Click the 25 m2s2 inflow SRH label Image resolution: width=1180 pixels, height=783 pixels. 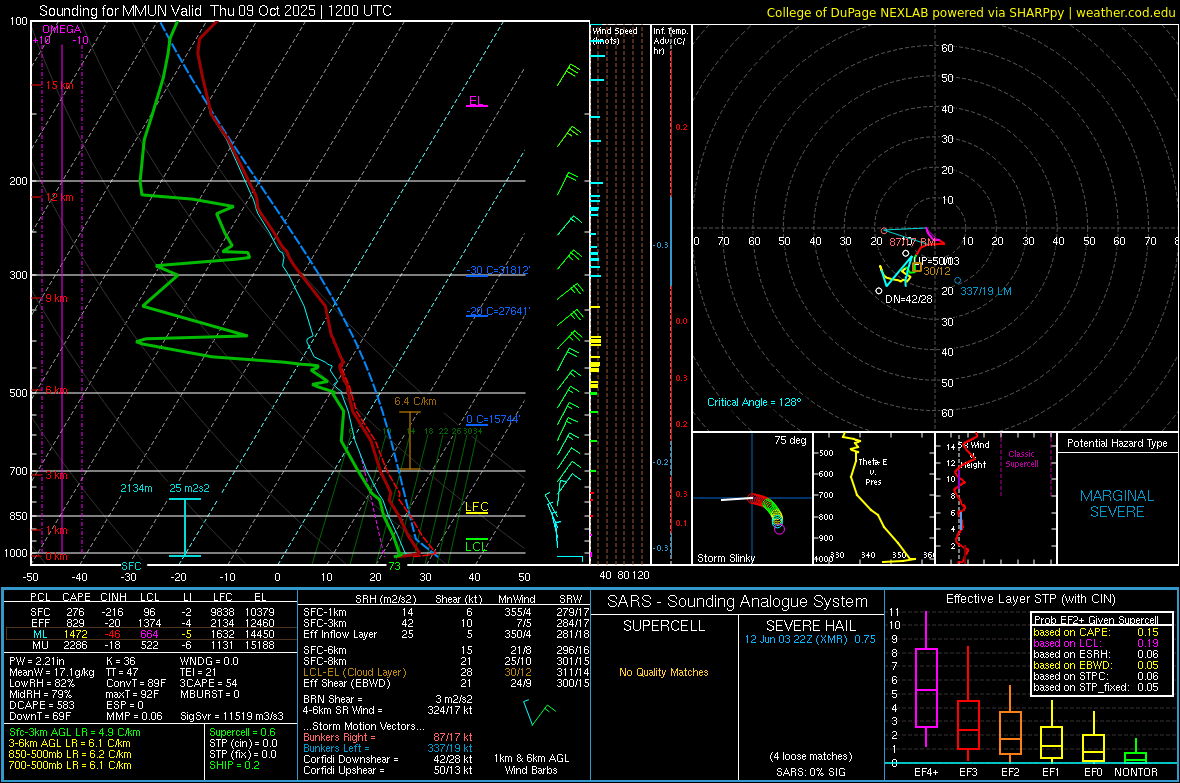pyautogui.click(x=190, y=488)
